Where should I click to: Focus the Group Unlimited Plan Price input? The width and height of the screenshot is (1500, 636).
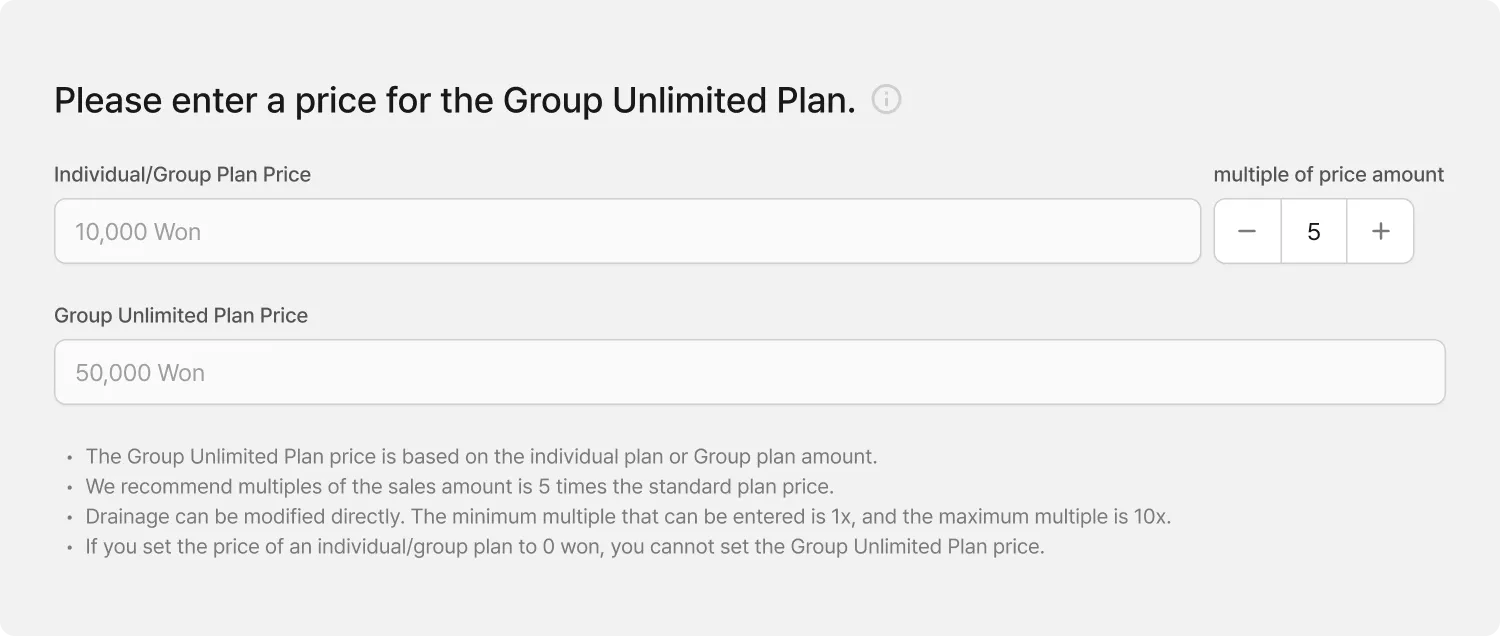click(749, 373)
